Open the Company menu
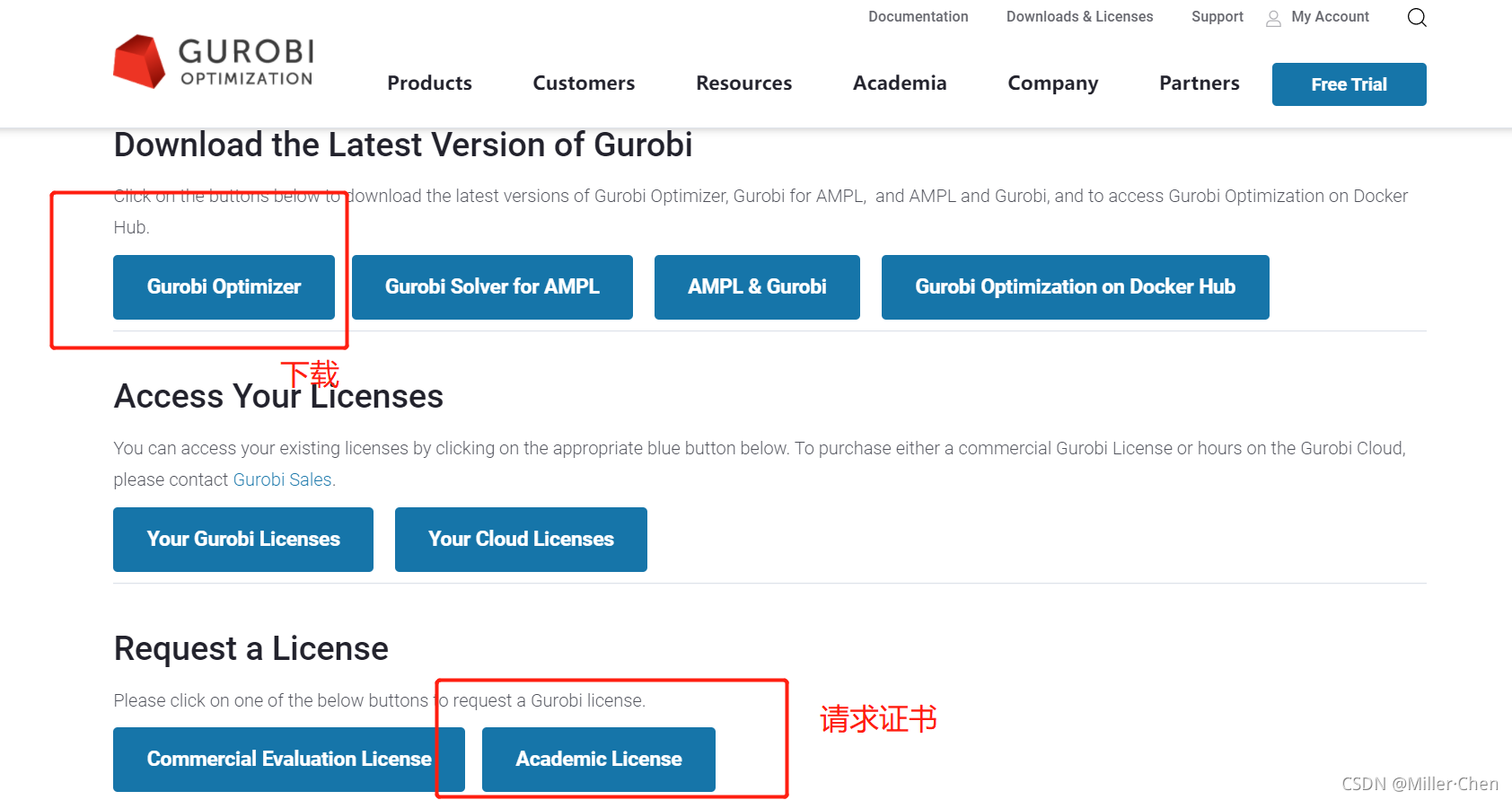Screen dimensions: 1512x800 [1052, 83]
